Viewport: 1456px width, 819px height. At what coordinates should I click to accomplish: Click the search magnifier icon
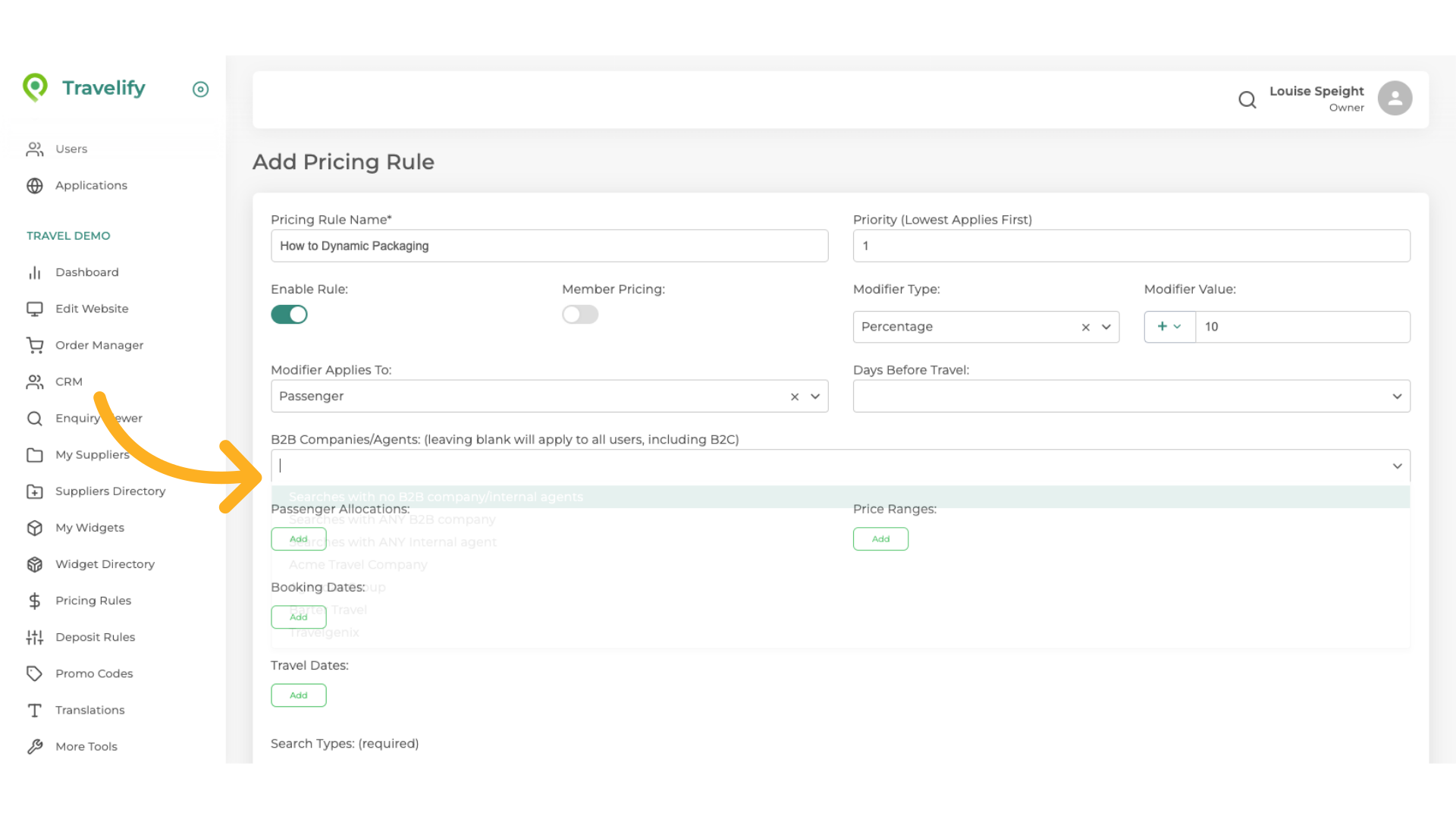[x=1247, y=99]
